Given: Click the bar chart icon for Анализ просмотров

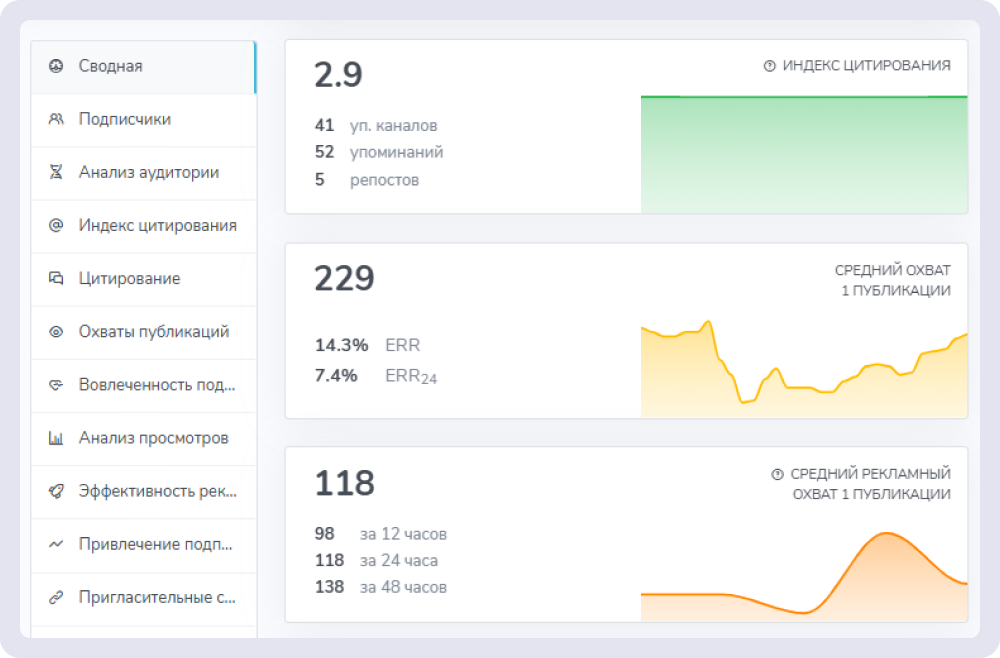Looking at the screenshot, I should point(56,438).
